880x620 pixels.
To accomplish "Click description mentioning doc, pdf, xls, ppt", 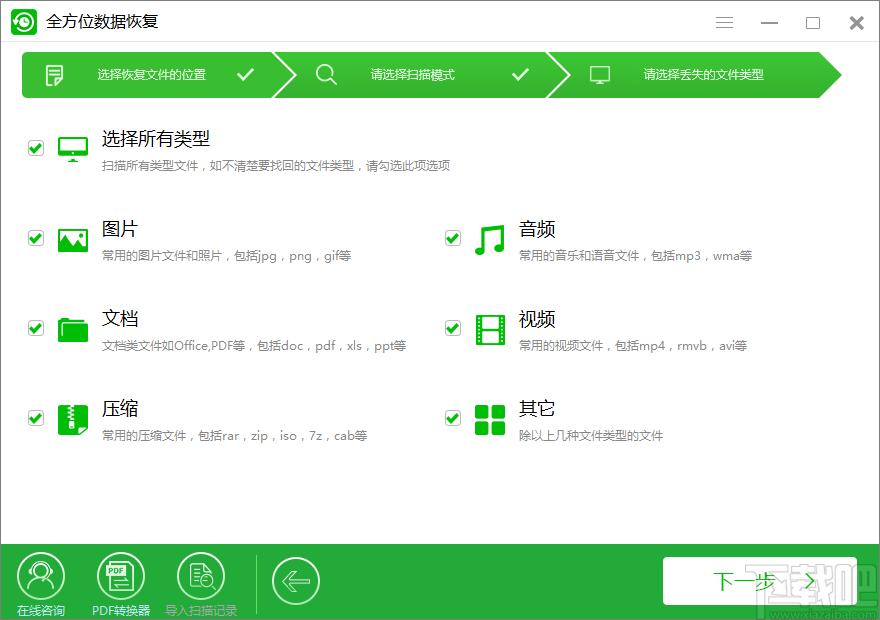I will click(254, 346).
